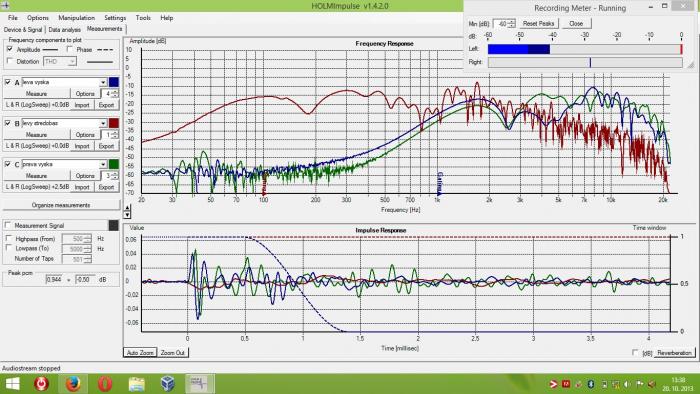Screen dimensions: 700x394
Task: Open File Explorer folder icon
Action: click(x=137, y=384)
